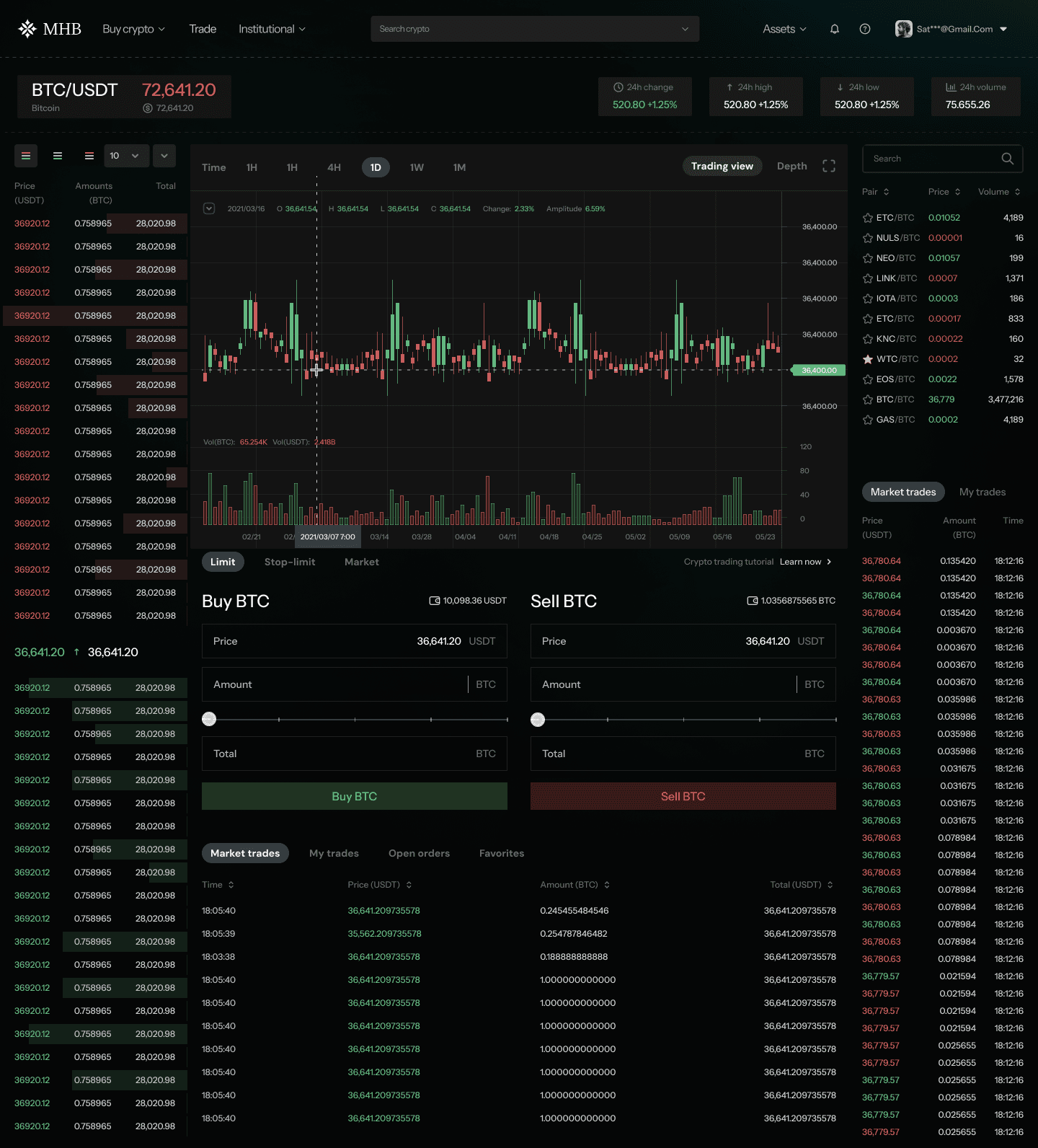Image resolution: width=1038 pixels, height=1148 pixels.
Task: Click the pair search magnifier icon
Action: [x=1007, y=159]
